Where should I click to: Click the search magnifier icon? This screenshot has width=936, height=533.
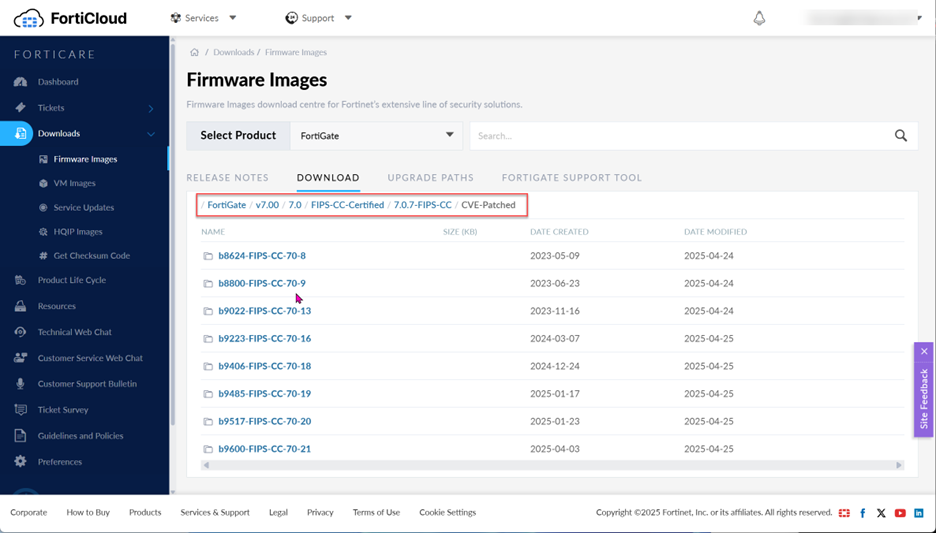[x=900, y=136]
